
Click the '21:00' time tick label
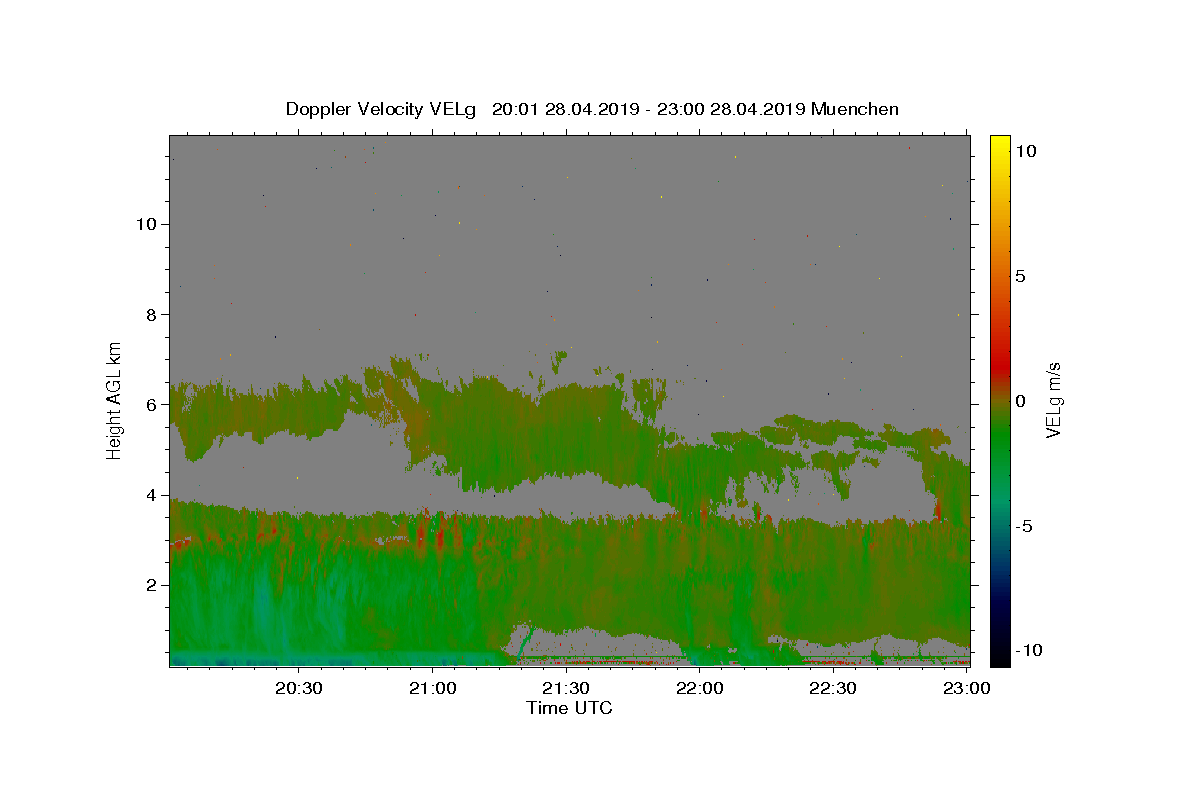[433, 688]
